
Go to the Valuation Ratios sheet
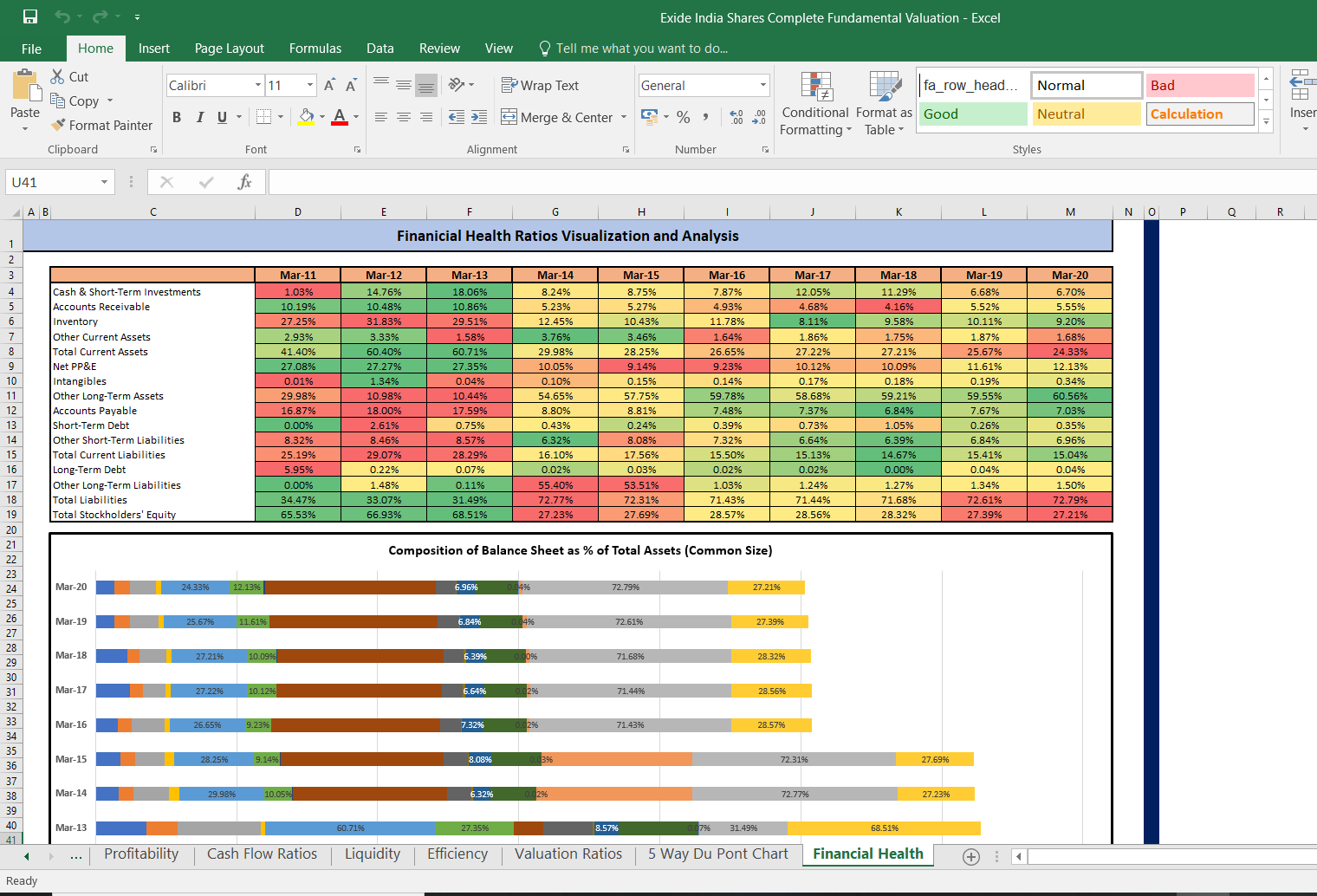[x=568, y=854]
